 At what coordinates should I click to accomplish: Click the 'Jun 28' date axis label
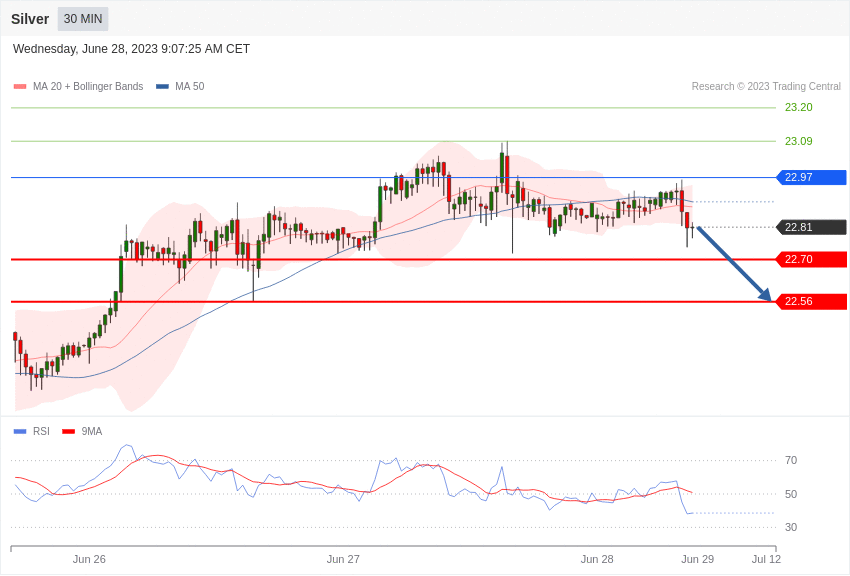click(x=597, y=559)
